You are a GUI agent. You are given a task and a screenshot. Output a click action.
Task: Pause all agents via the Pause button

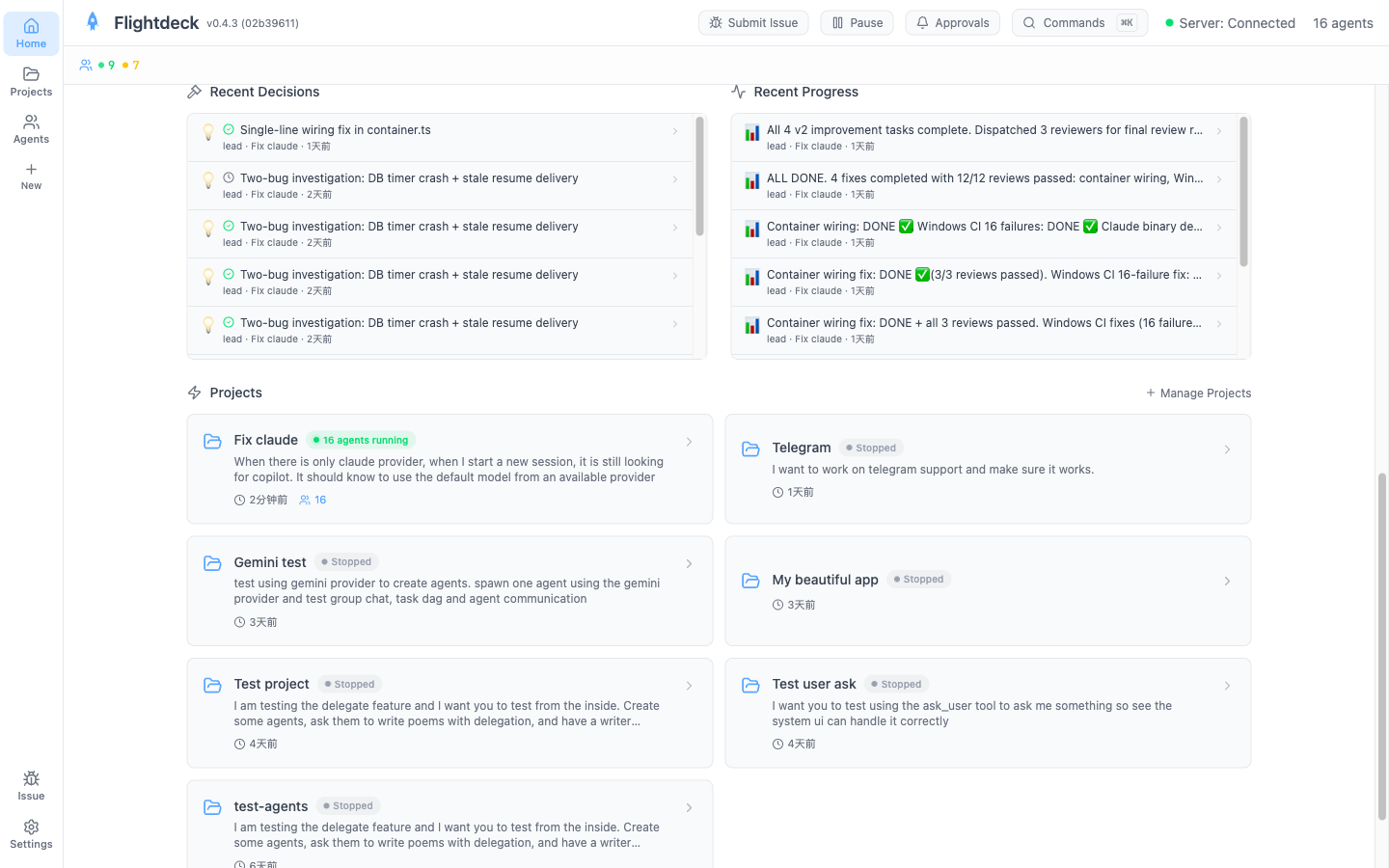[857, 22]
